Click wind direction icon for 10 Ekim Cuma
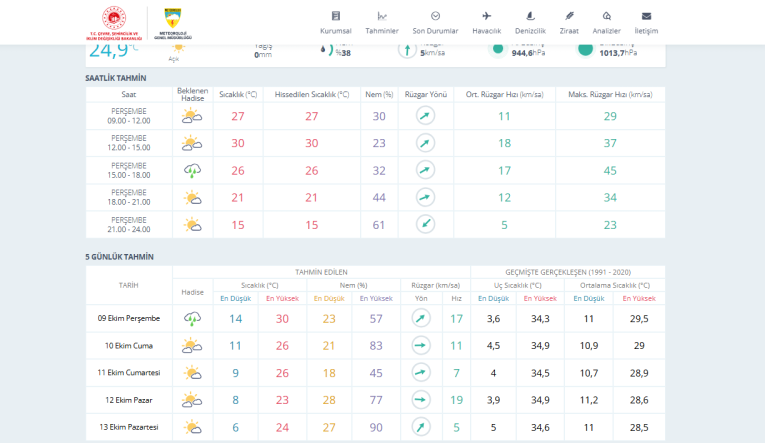Viewport: 765px width, 443px height. (x=421, y=345)
